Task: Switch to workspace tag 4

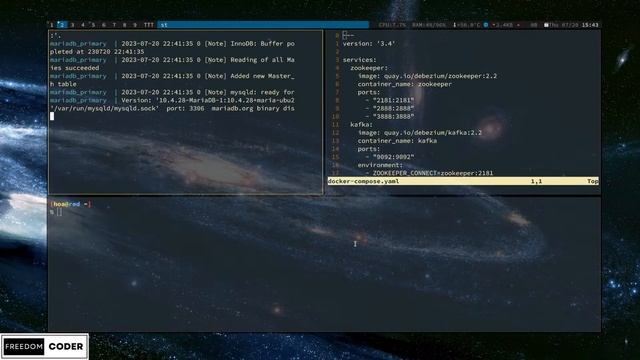Action: coord(83,25)
